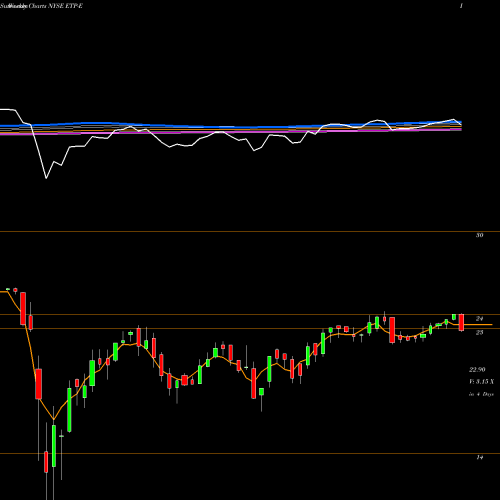Viewport: 500px width, 500px height.
Task: Click the 'Charts NYSE ETP-E' chart title
Action: [x=55, y=6]
